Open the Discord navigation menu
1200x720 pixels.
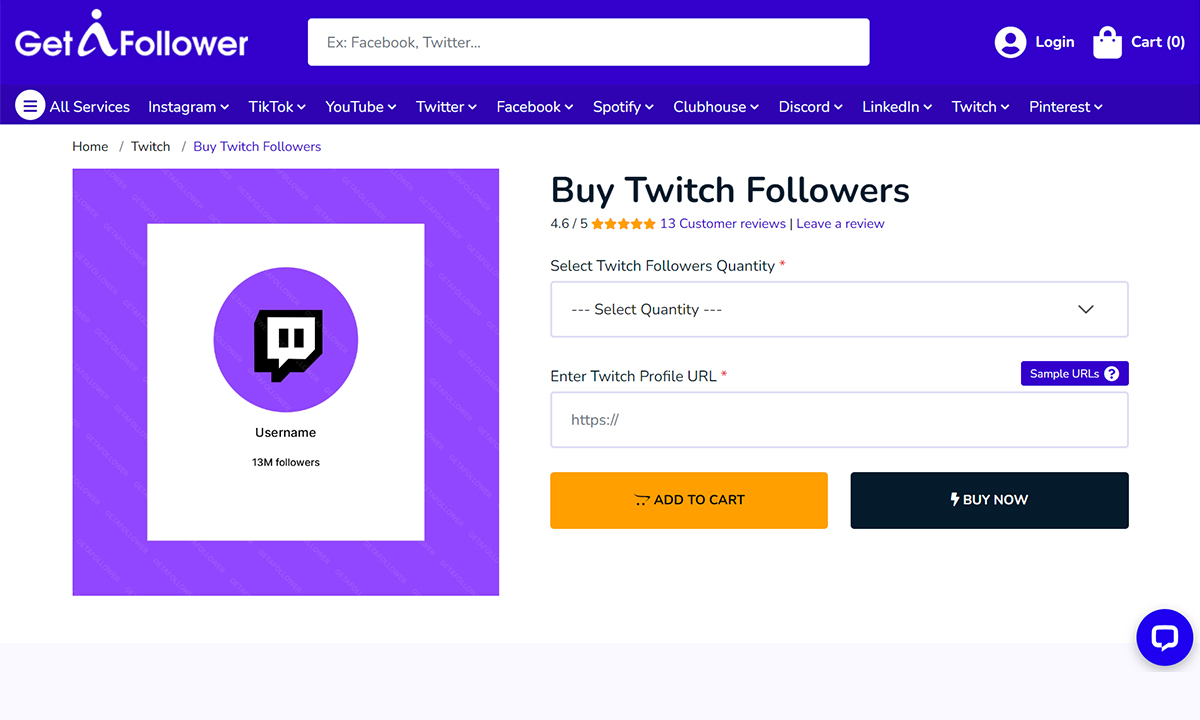click(x=810, y=106)
